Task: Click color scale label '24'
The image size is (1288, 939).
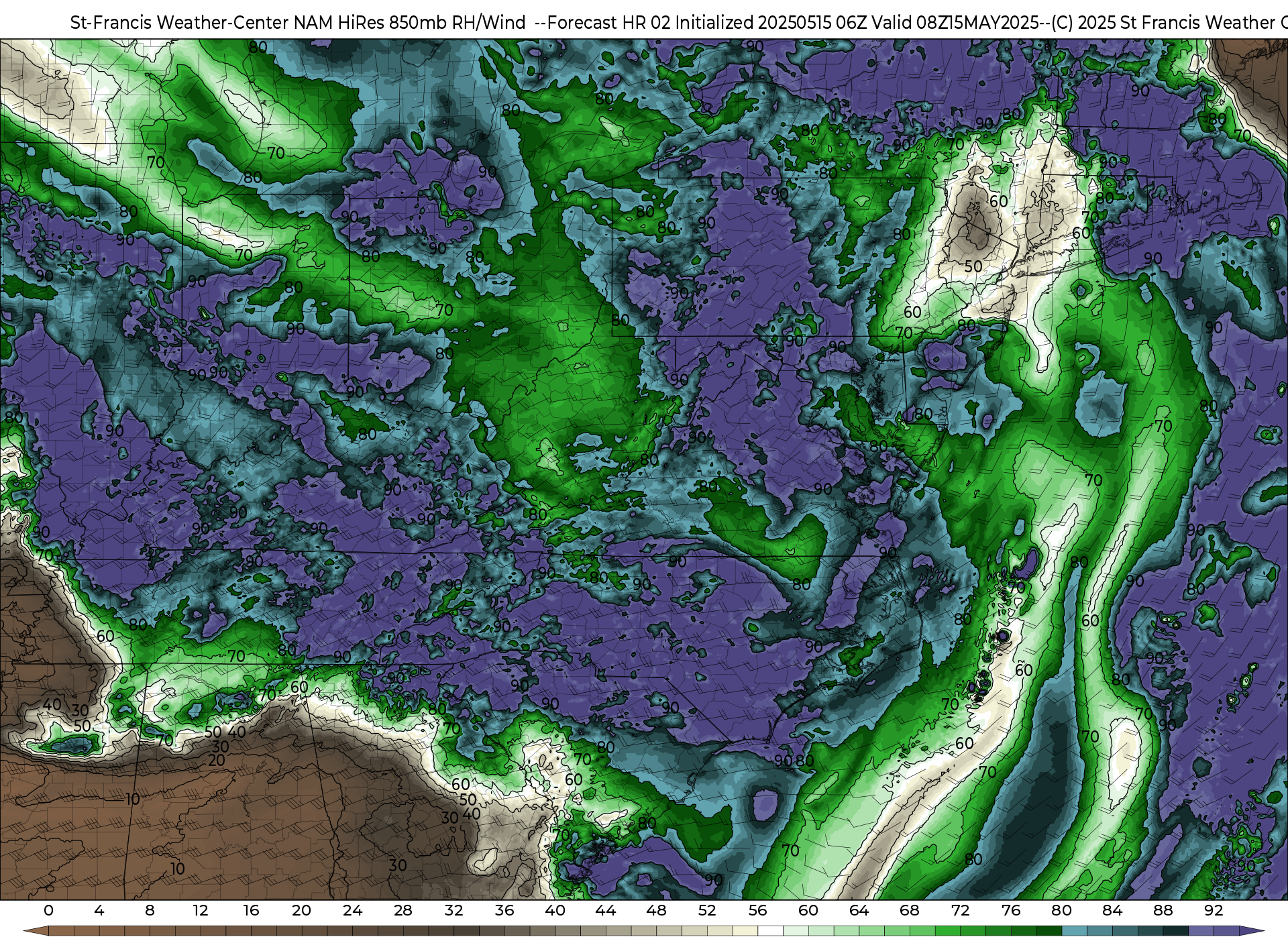Action: [x=352, y=910]
